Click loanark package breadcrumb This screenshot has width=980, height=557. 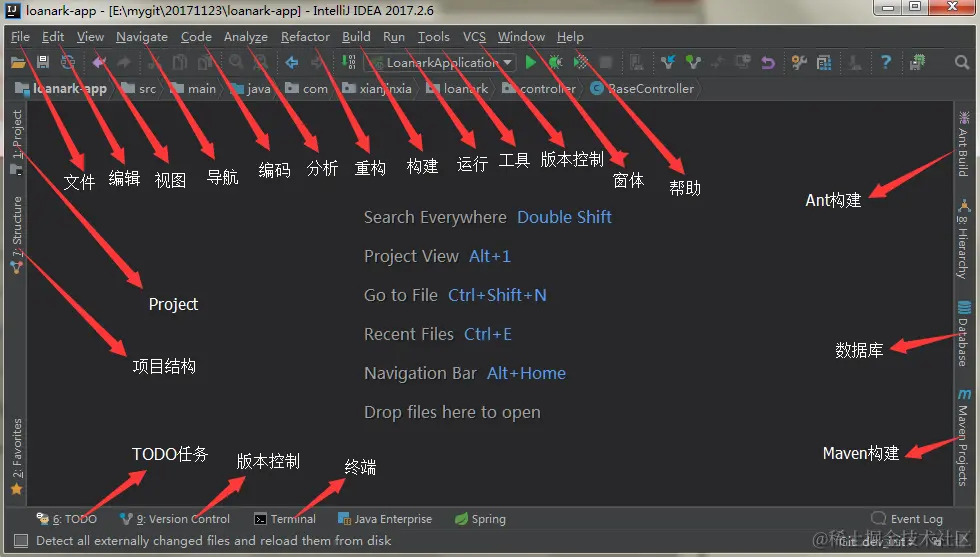[x=457, y=89]
